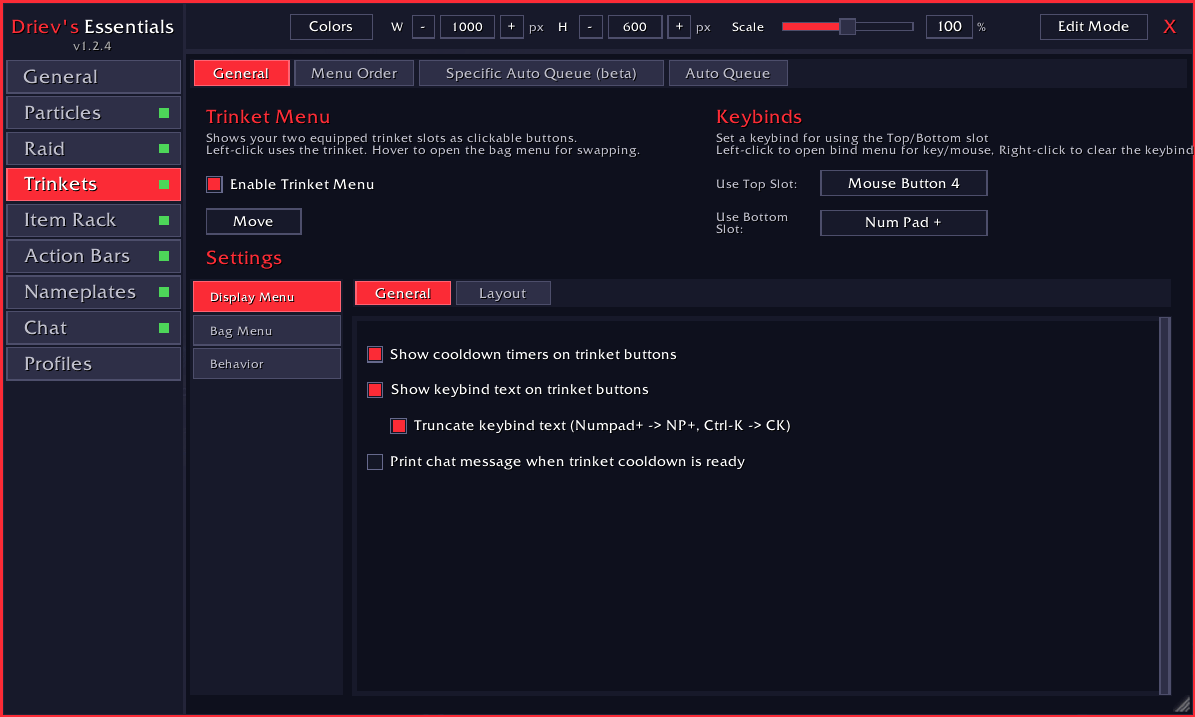The width and height of the screenshot is (1195, 717).
Task: Switch to the Menu Order tab
Action: pyautogui.click(x=354, y=73)
